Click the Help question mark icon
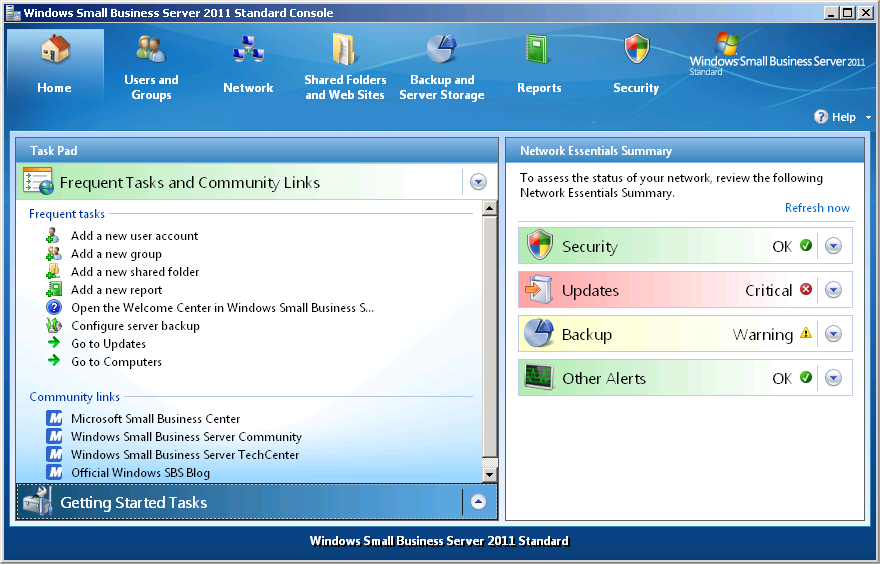The image size is (880, 564). (x=821, y=117)
